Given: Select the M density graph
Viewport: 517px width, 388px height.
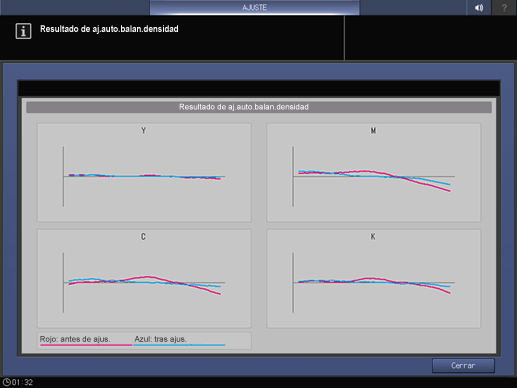Looking at the screenshot, I should (x=374, y=173).
